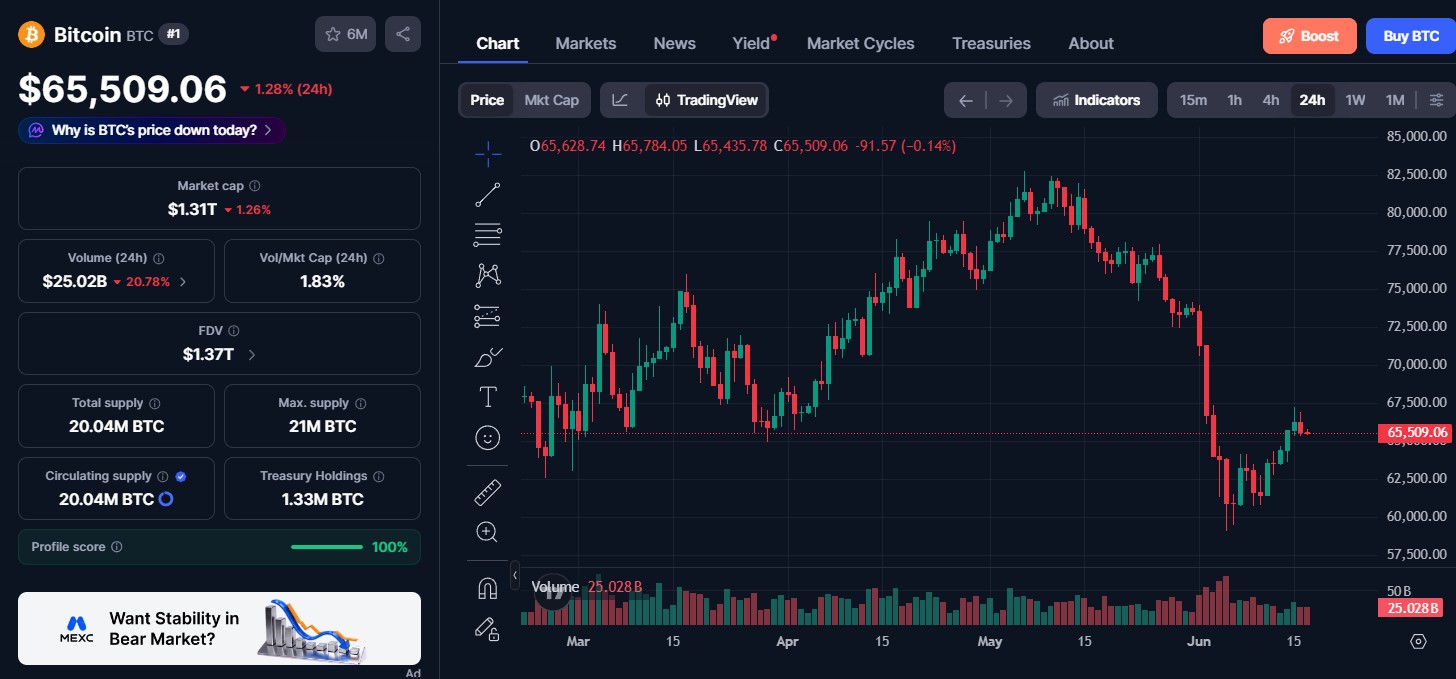Open the Chart tab
Image resolution: width=1456 pixels, height=679 pixels.
(x=497, y=43)
